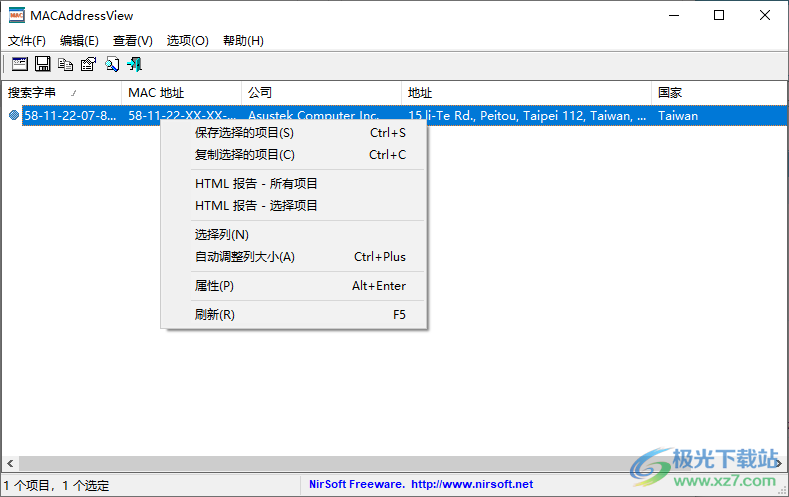Open the MAC address search options toolbar icon
Image resolution: width=789 pixels, height=497 pixels.
click(x=20, y=64)
